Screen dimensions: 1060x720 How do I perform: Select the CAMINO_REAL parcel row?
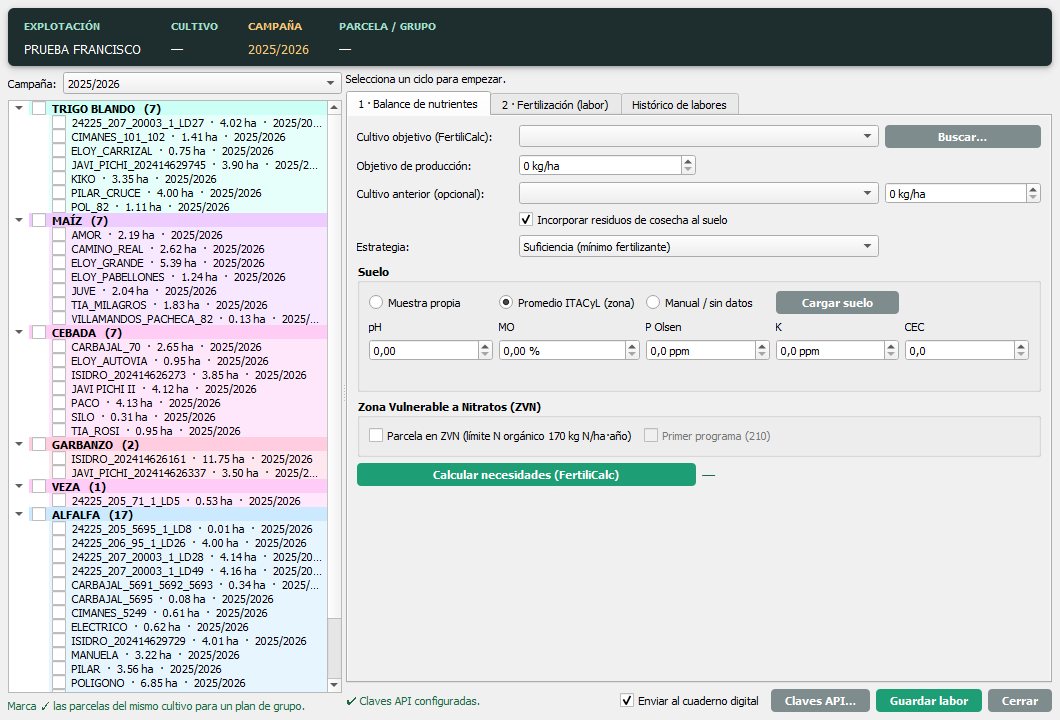point(189,249)
